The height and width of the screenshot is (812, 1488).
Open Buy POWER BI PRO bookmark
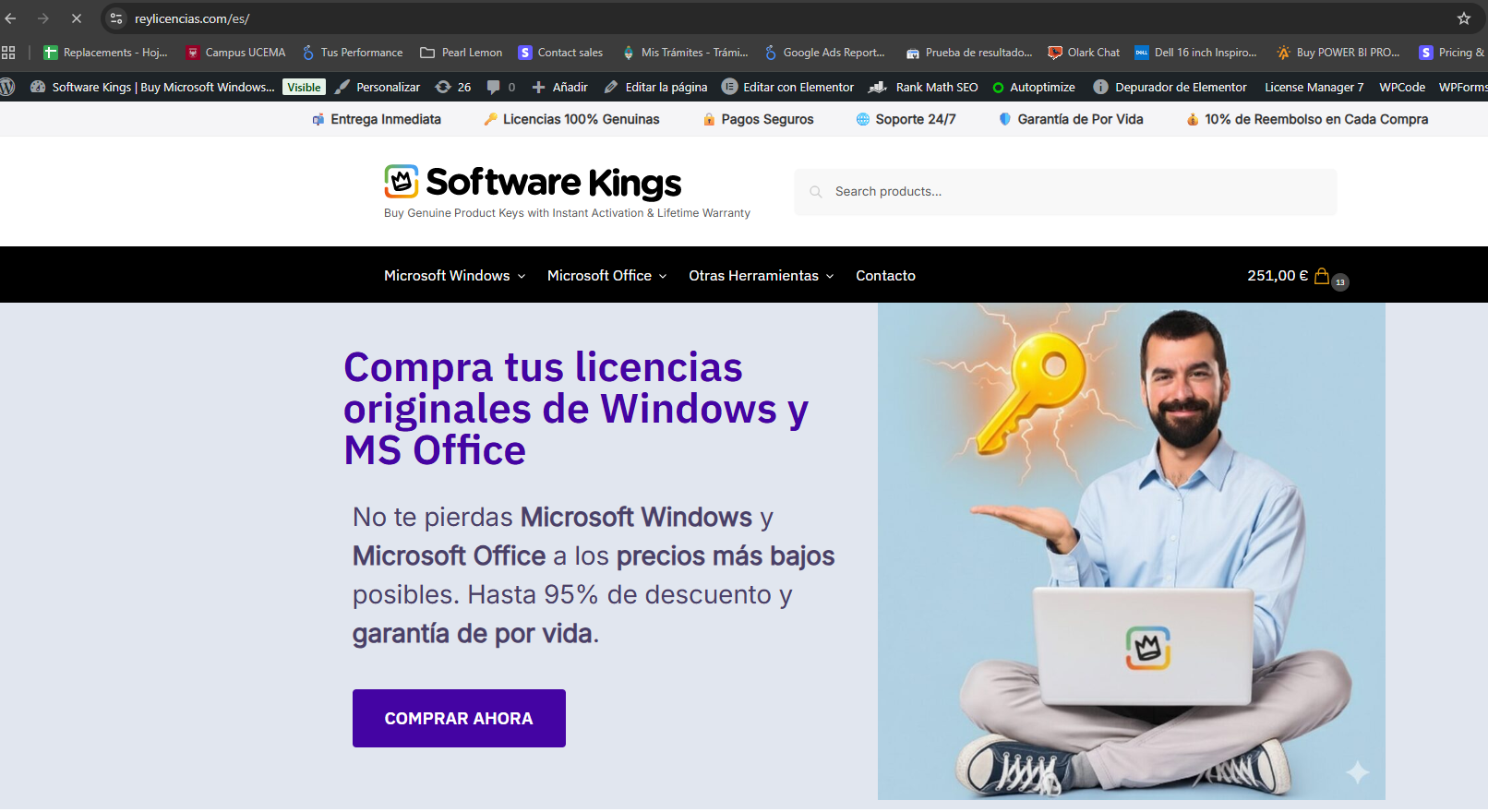click(1338, 53)
